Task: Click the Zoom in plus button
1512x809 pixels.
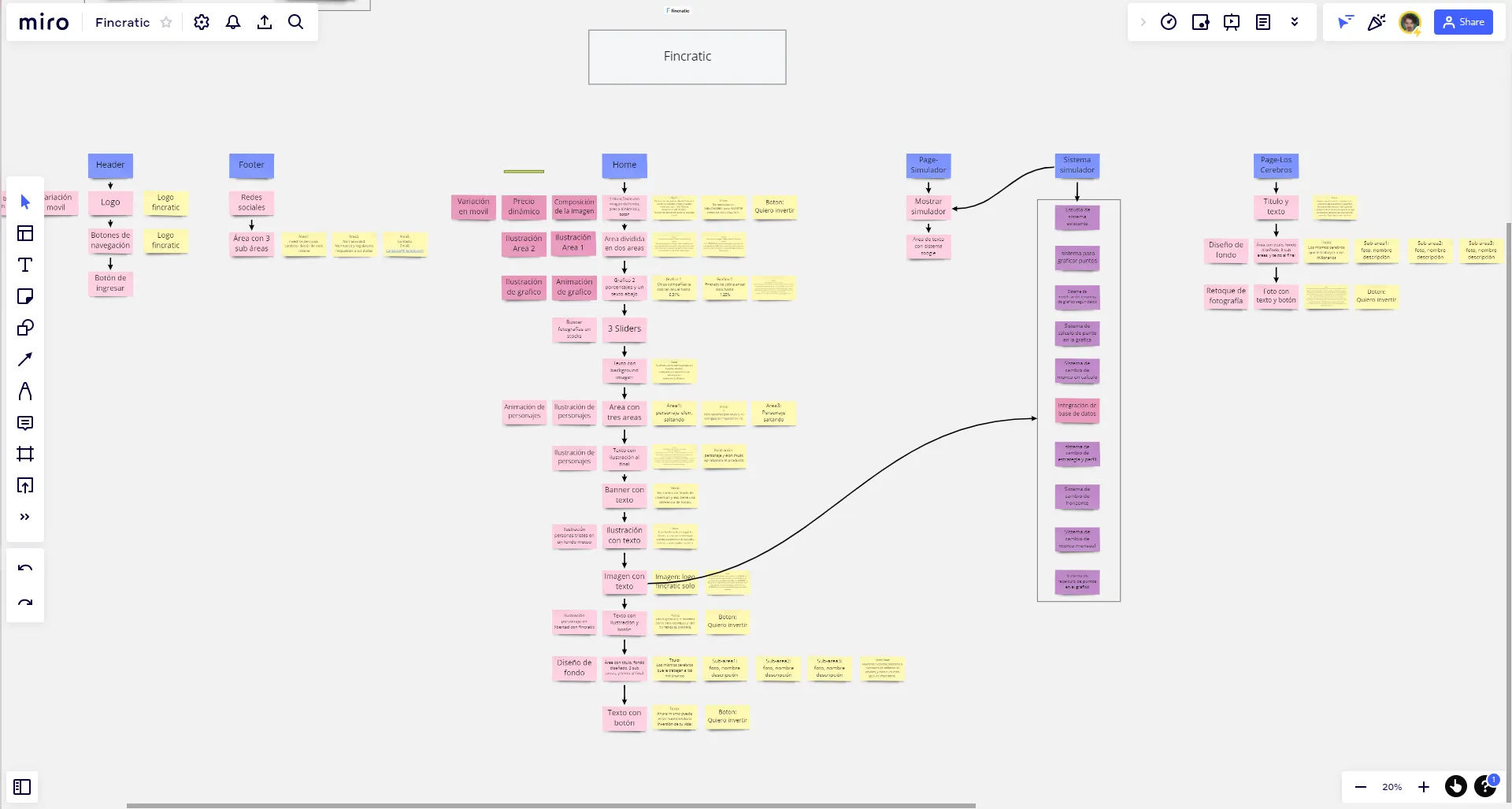Action: 1424,787
